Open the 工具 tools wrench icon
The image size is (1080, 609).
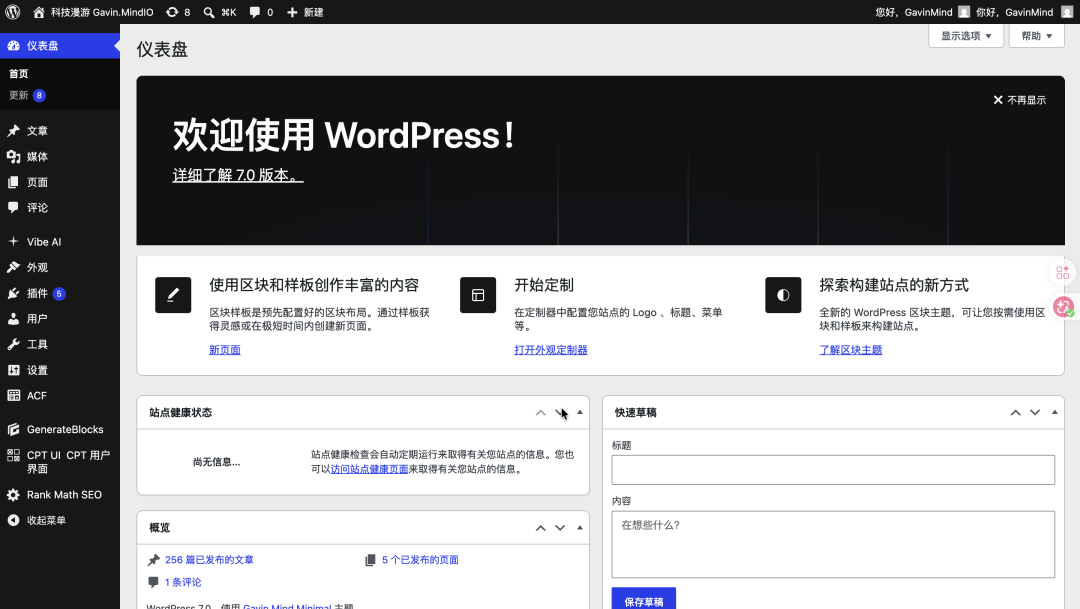[x=13, y=344]
